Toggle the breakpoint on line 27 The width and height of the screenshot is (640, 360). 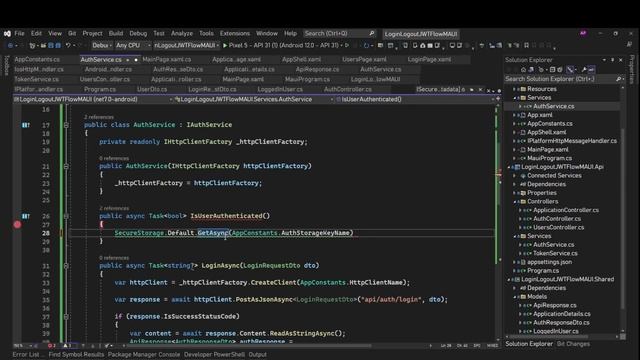[17, 224]
